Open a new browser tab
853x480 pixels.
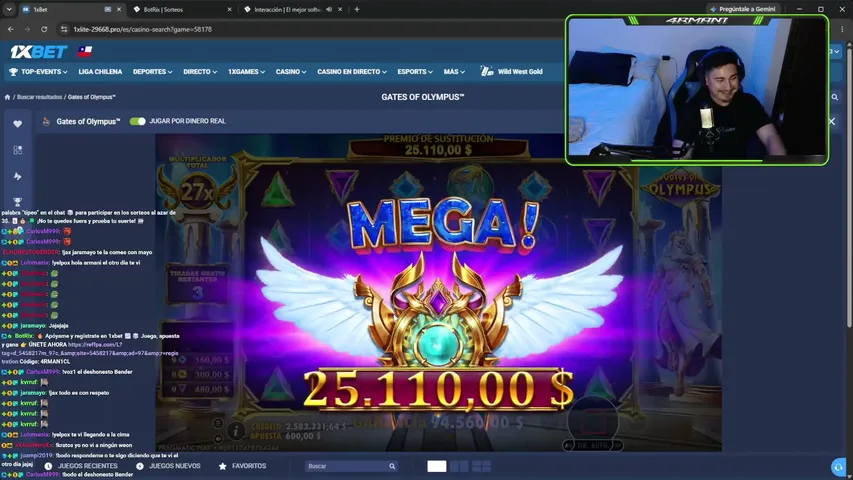click(x=357, y=9)
